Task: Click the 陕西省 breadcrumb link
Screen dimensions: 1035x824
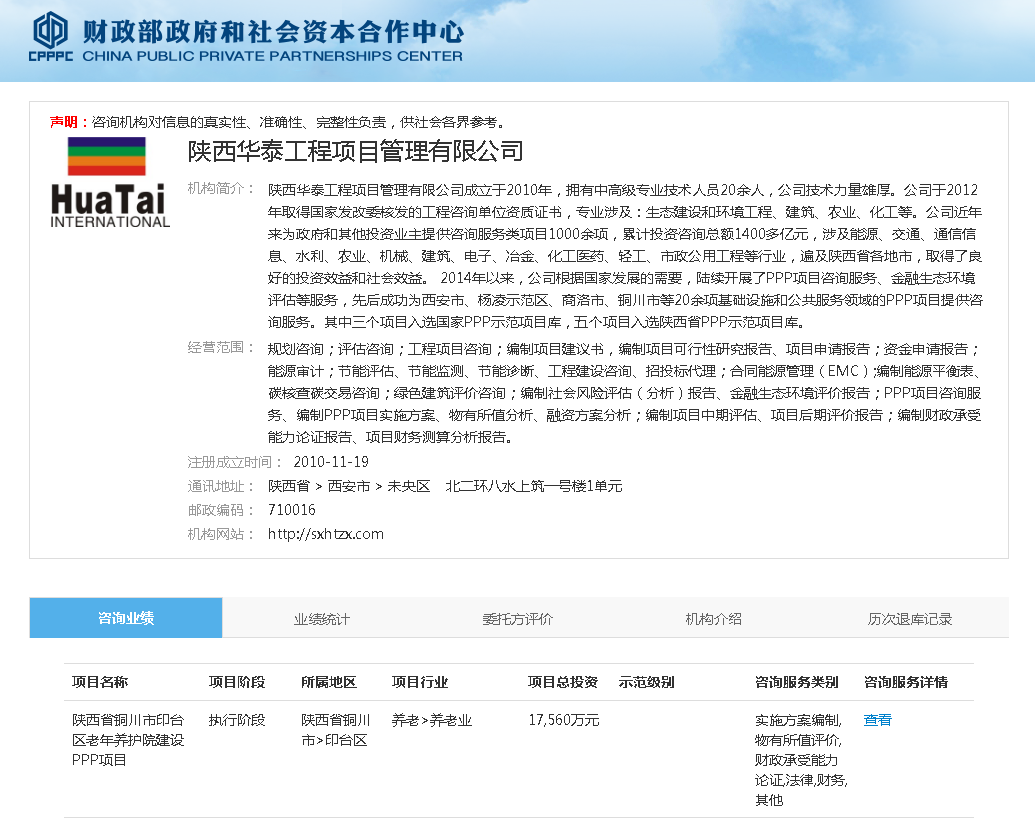Action: (291, 487)
